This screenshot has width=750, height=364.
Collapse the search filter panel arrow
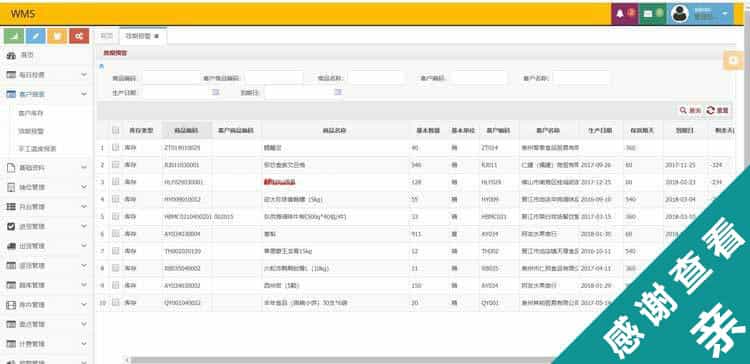point(101,66)
